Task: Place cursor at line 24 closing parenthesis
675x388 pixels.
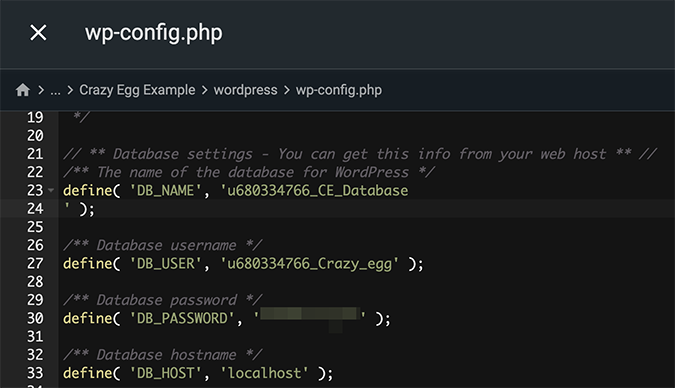Action: (84, 209)
